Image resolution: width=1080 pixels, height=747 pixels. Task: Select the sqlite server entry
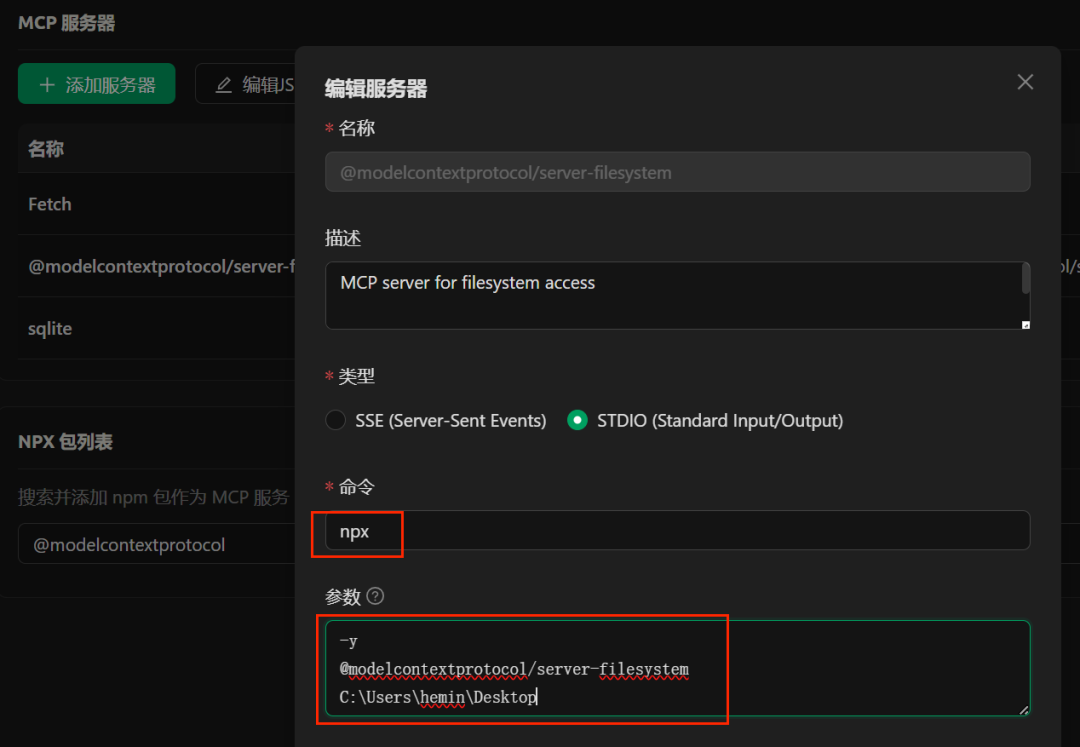click(49, 328)
